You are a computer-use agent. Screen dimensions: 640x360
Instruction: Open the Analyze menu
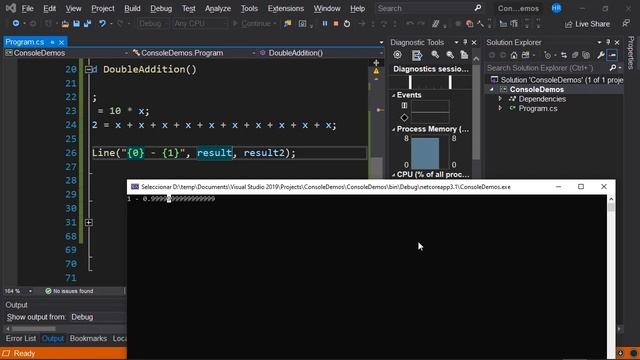tap(218, 8)
